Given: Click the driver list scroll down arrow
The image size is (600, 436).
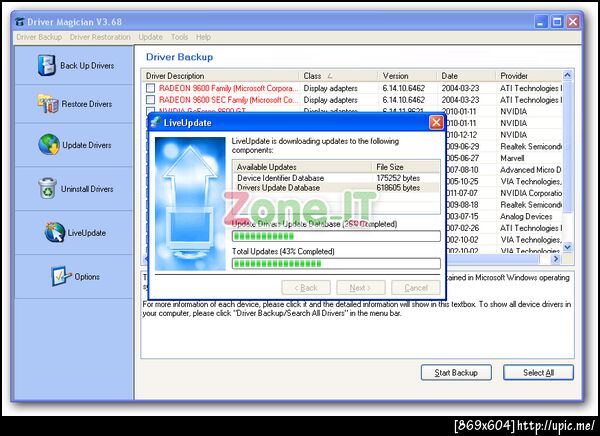Looking at the screenshot, I should (x=567, y=247).
